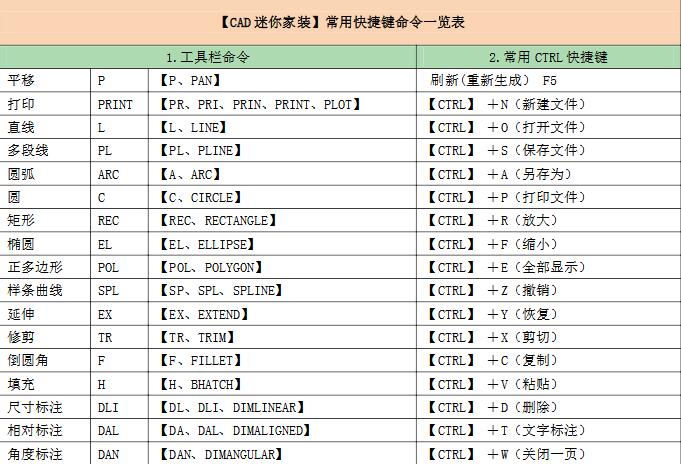Click the cell labeled 修剪
This screenshot has width=681, height=464.
45,337
